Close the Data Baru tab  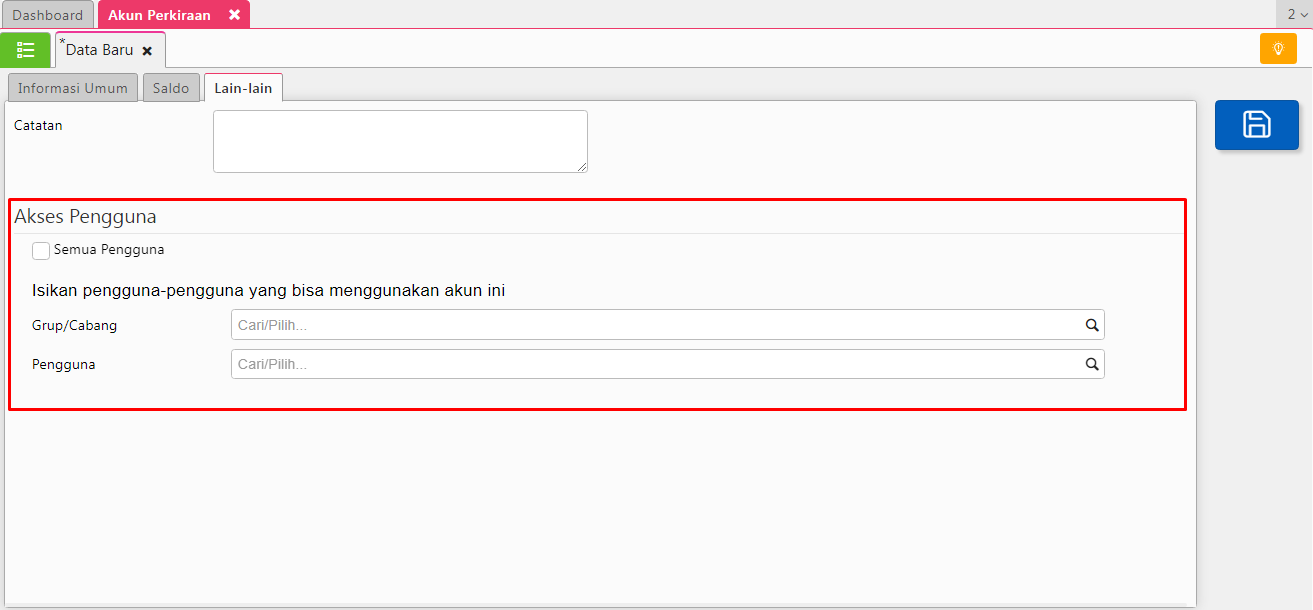[147, 51]
